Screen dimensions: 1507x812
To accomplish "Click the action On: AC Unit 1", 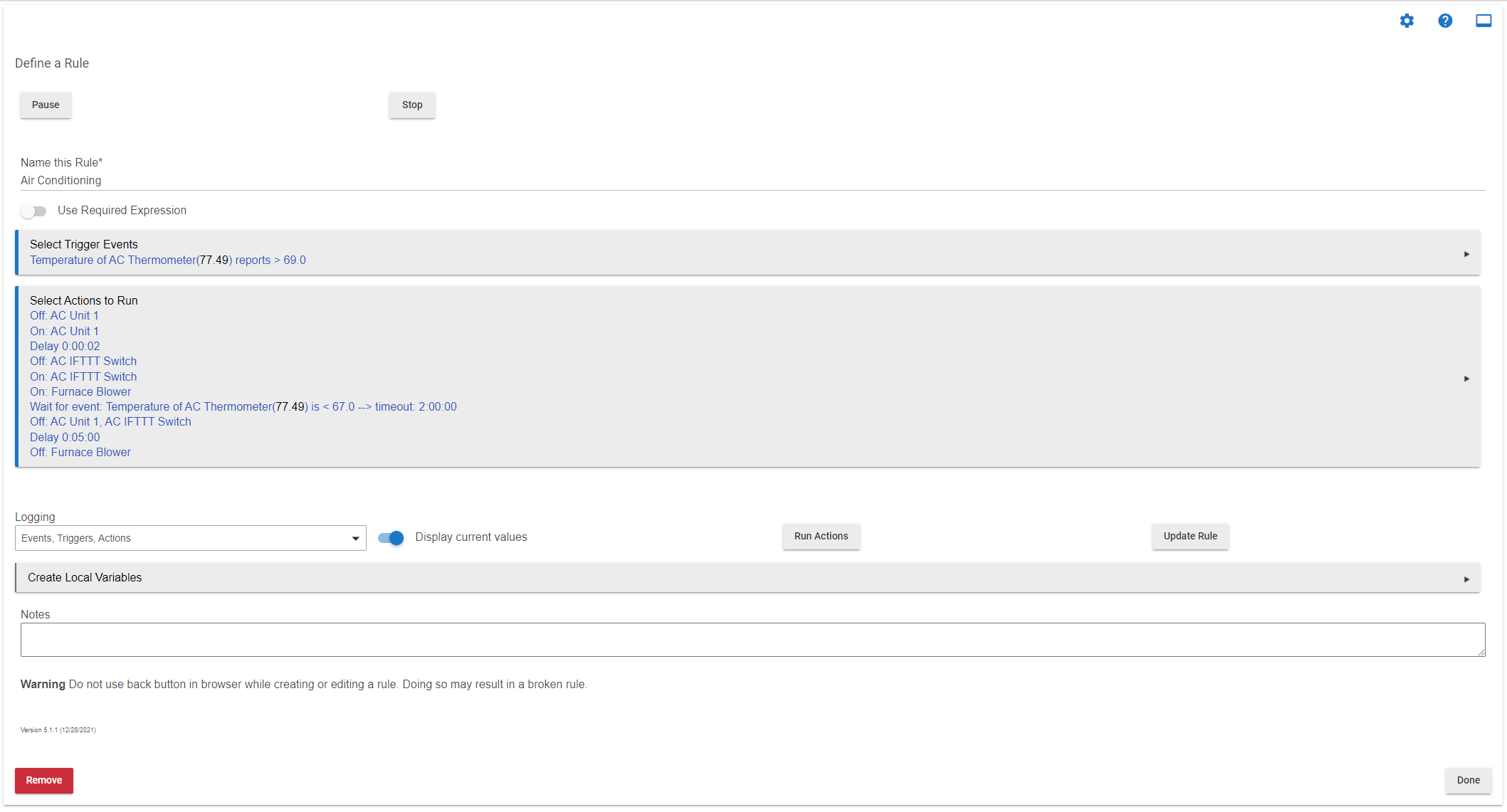I will (64, 332).
